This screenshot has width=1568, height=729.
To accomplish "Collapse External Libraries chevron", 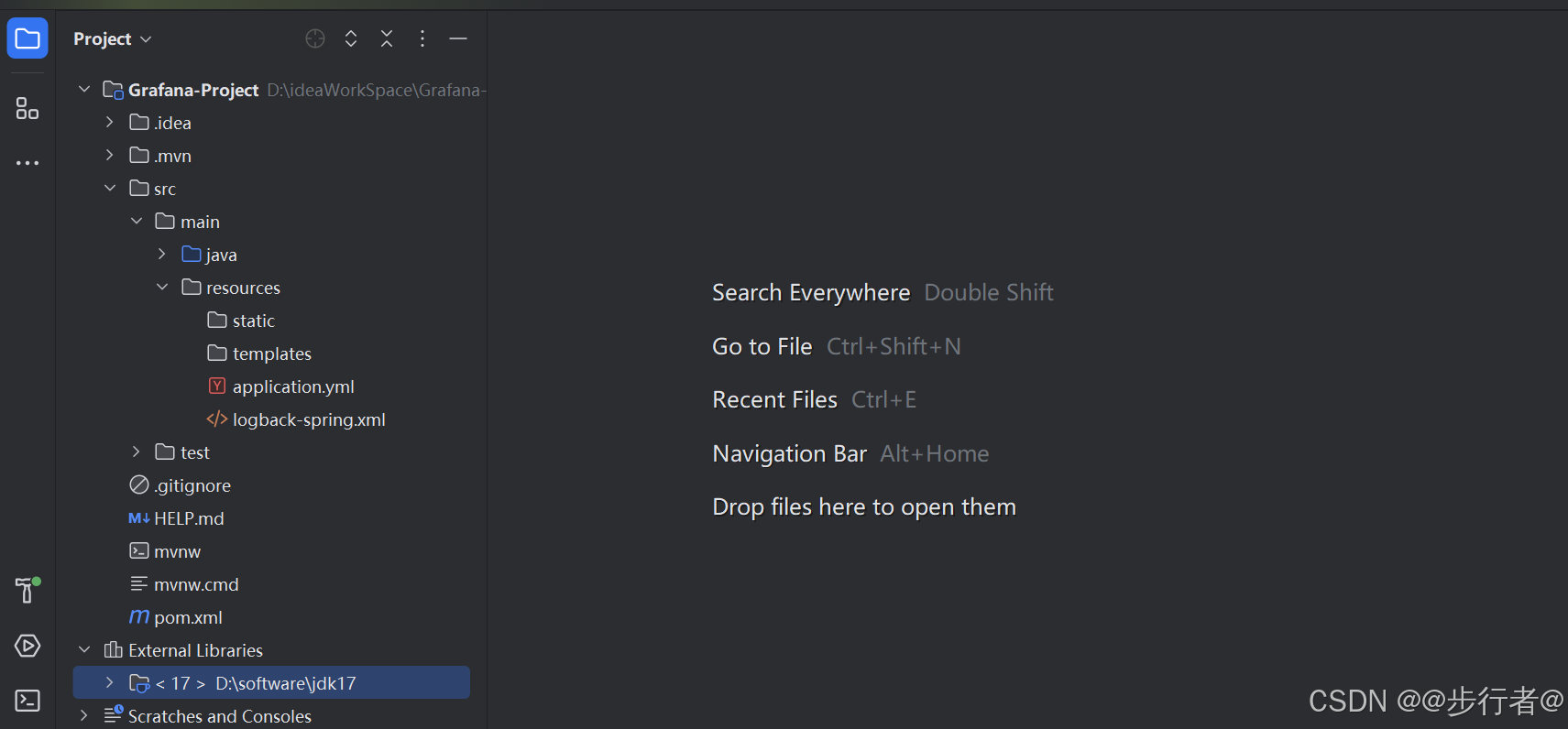I will (84, 649).
